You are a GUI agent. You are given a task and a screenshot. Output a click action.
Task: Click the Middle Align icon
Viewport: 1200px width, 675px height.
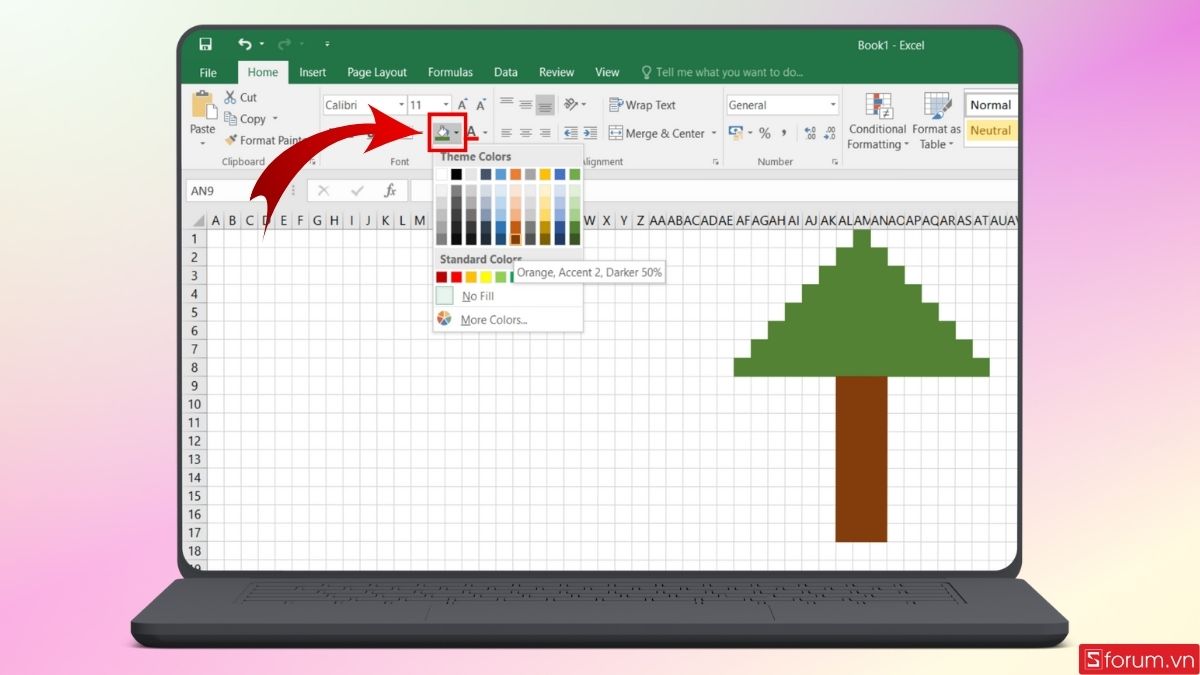click(x=525, y=104)
